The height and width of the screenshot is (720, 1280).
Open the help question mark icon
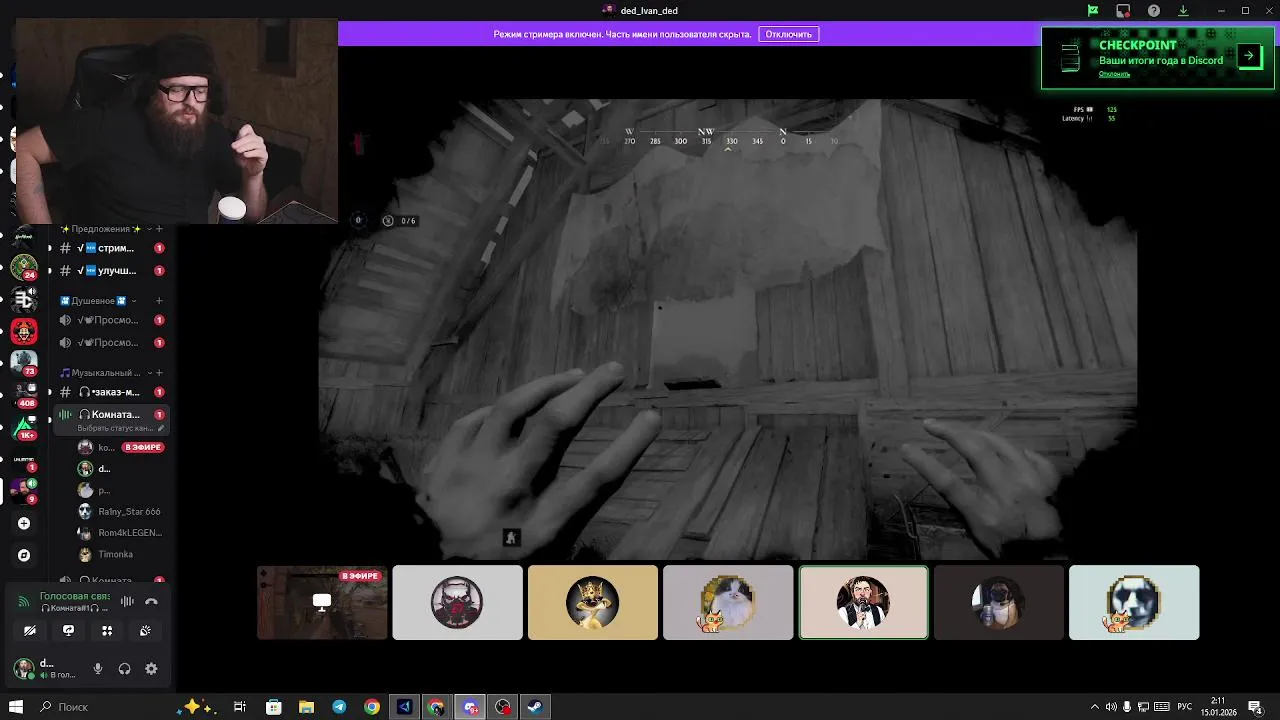coord(1154,11)
